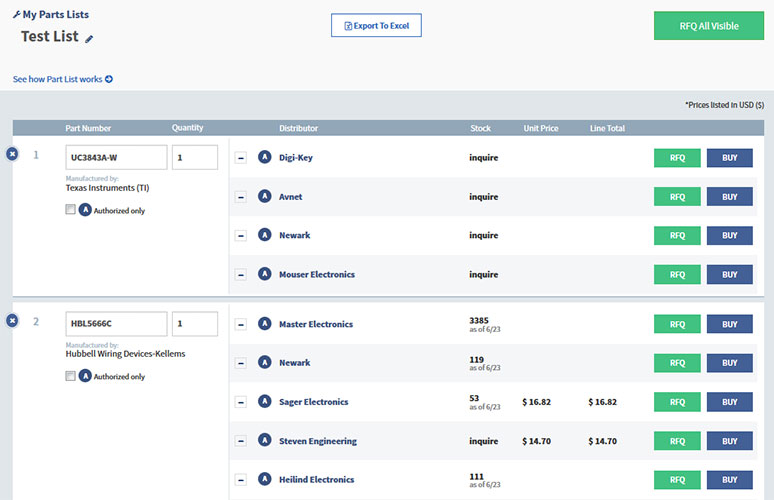Image resolution: width=774 pixels, height=500 pixels.
Task: Enable Authorized only for UC3843A-W
Action: point(70,210)
